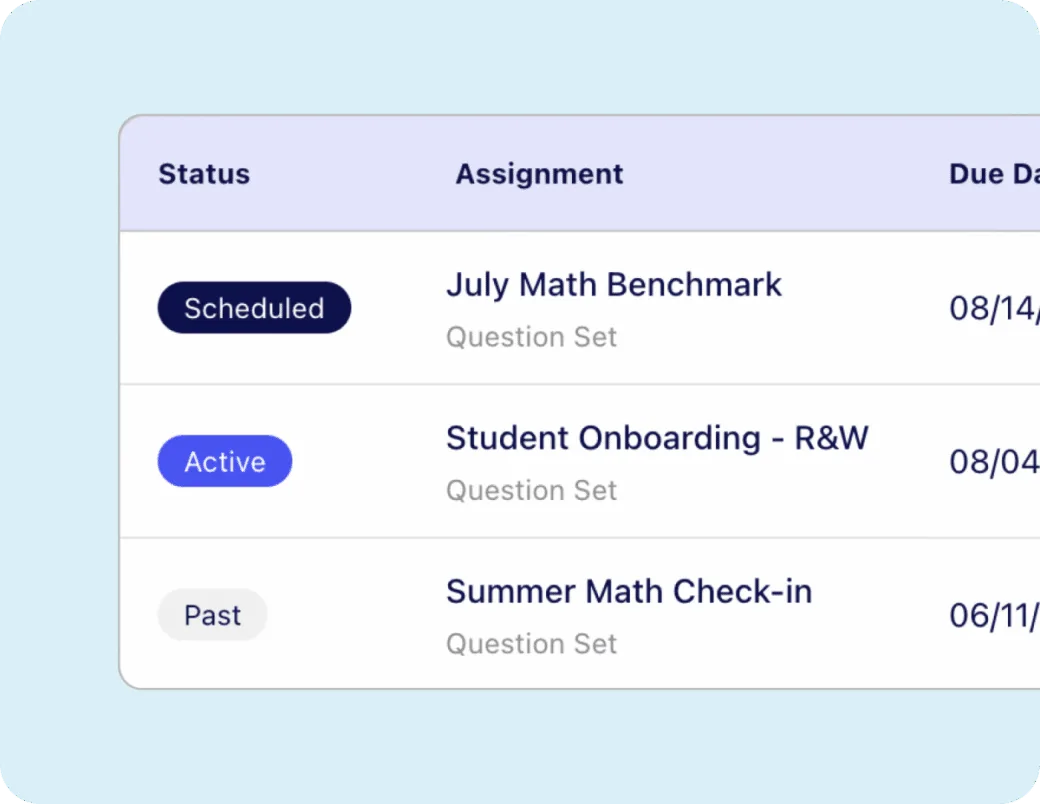Image resolution: width=1040 pixels, height=804 pixels.
Task: Click Question Set under July Math Benchmark
Action: [x=531, y=337]
